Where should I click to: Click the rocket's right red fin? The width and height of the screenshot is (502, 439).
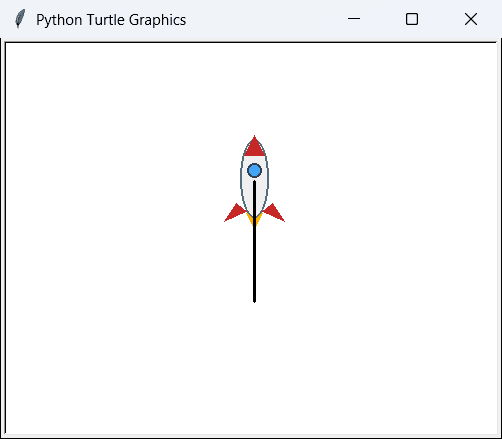274,213
